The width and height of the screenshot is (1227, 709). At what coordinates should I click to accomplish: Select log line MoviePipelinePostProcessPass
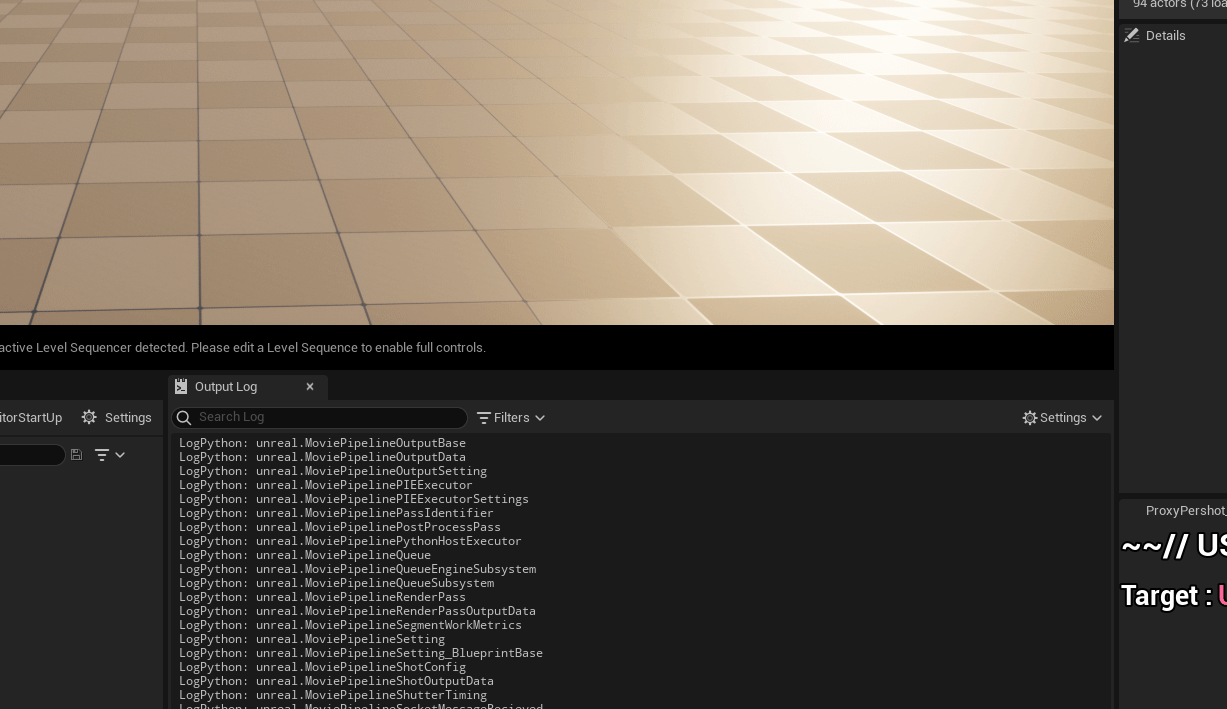(x=340, y=527)
